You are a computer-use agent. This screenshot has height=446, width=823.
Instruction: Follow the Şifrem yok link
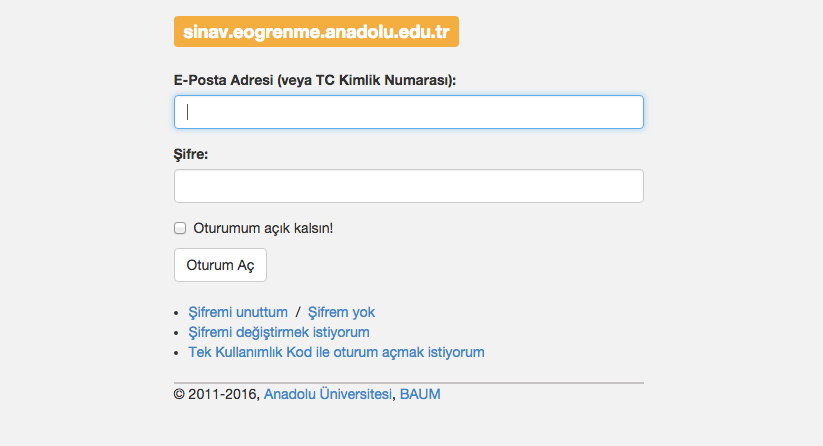click(x=341, y=312)
